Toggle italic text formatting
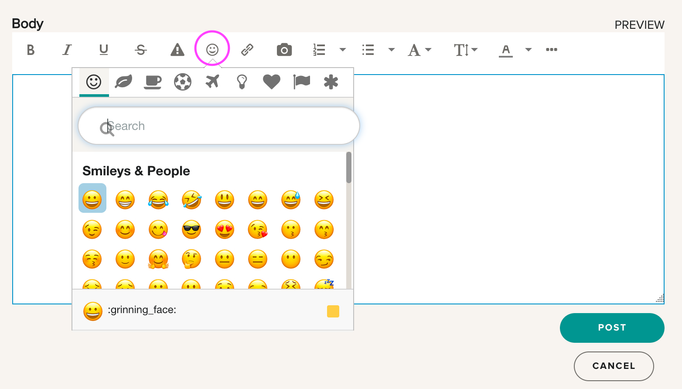The width and height of the screenshot is (682, 389). click(x=67, y=50)
